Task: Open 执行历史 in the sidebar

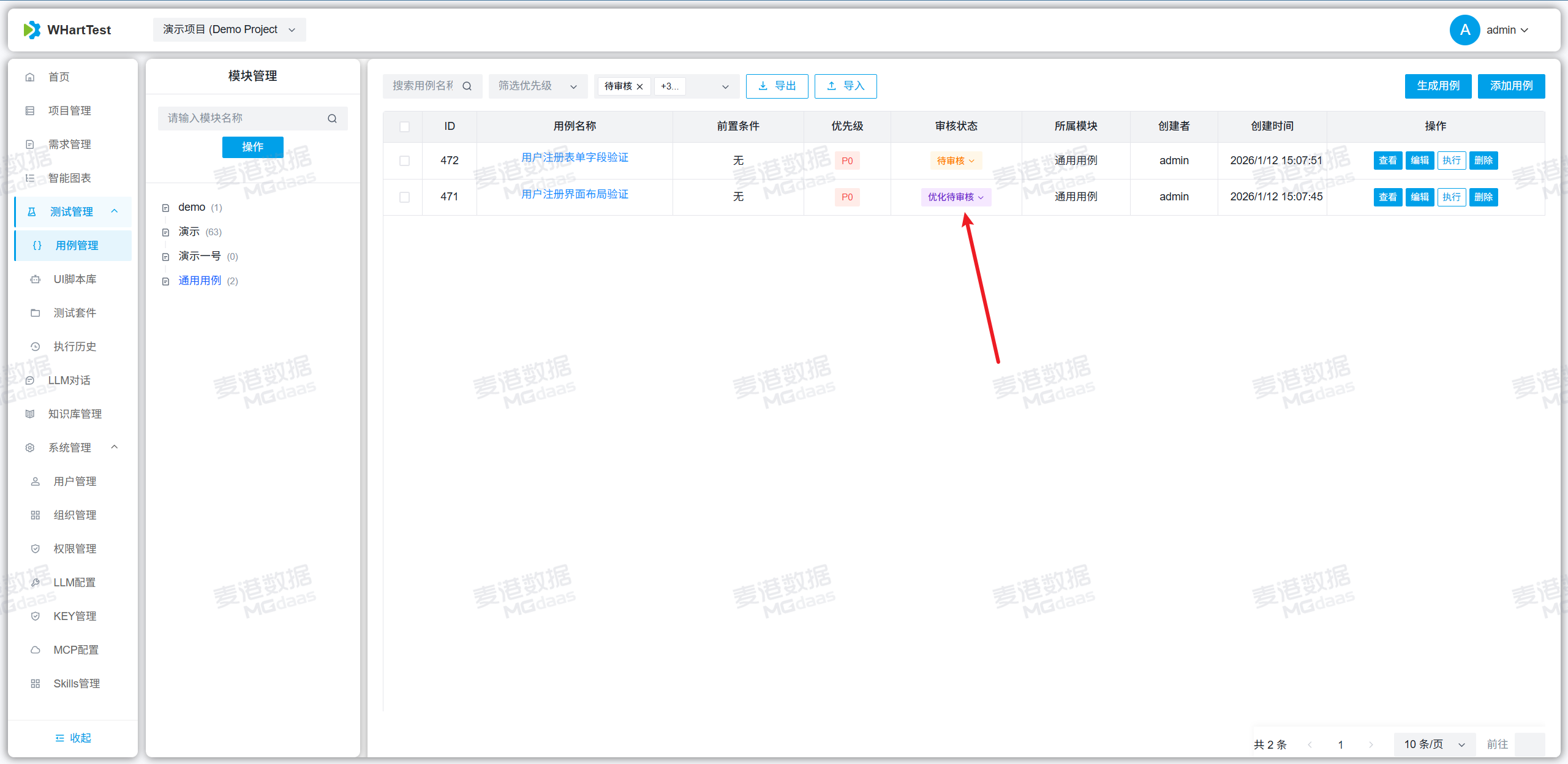Action: coord(75,347)
